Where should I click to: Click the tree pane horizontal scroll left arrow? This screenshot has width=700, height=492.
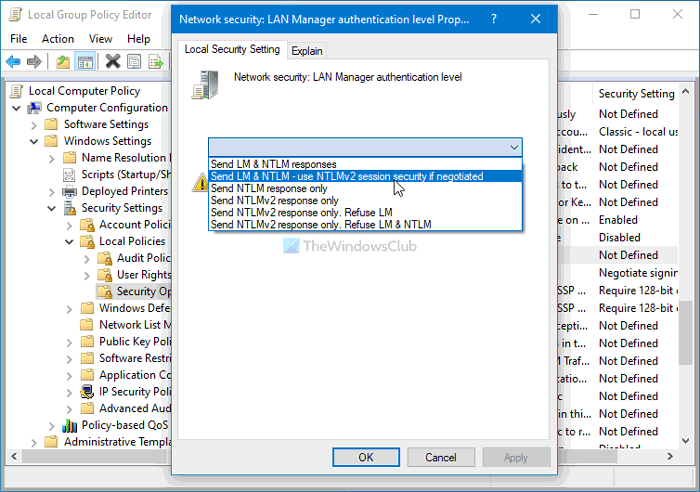[14, 456]
